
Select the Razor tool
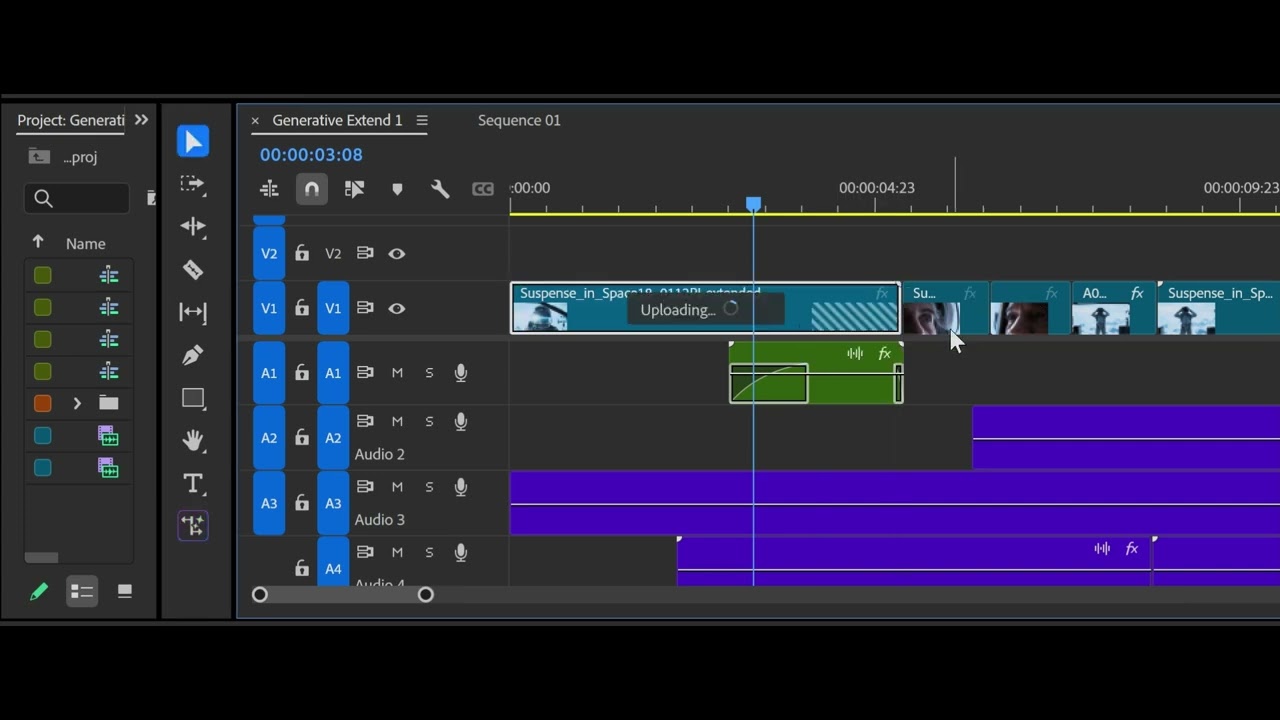(193, 270)
